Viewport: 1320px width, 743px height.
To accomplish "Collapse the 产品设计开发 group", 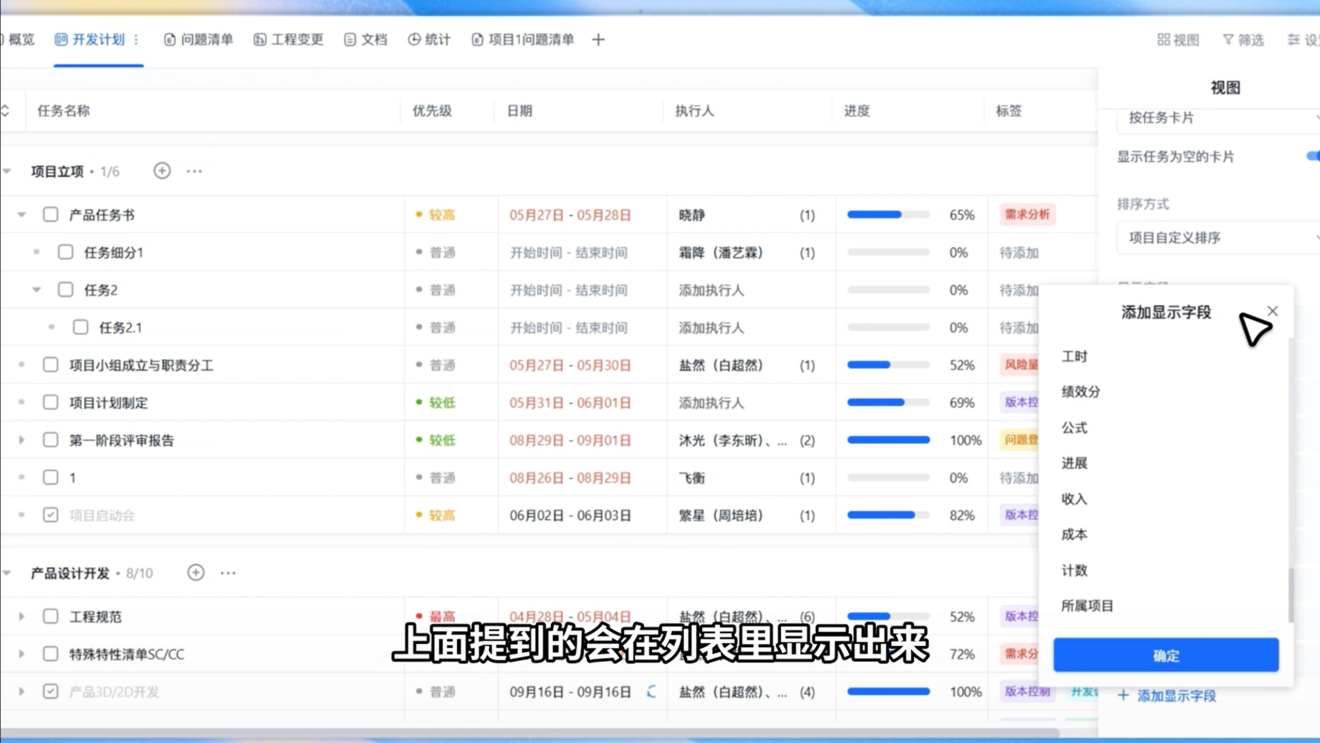I will tap(6, 573).
